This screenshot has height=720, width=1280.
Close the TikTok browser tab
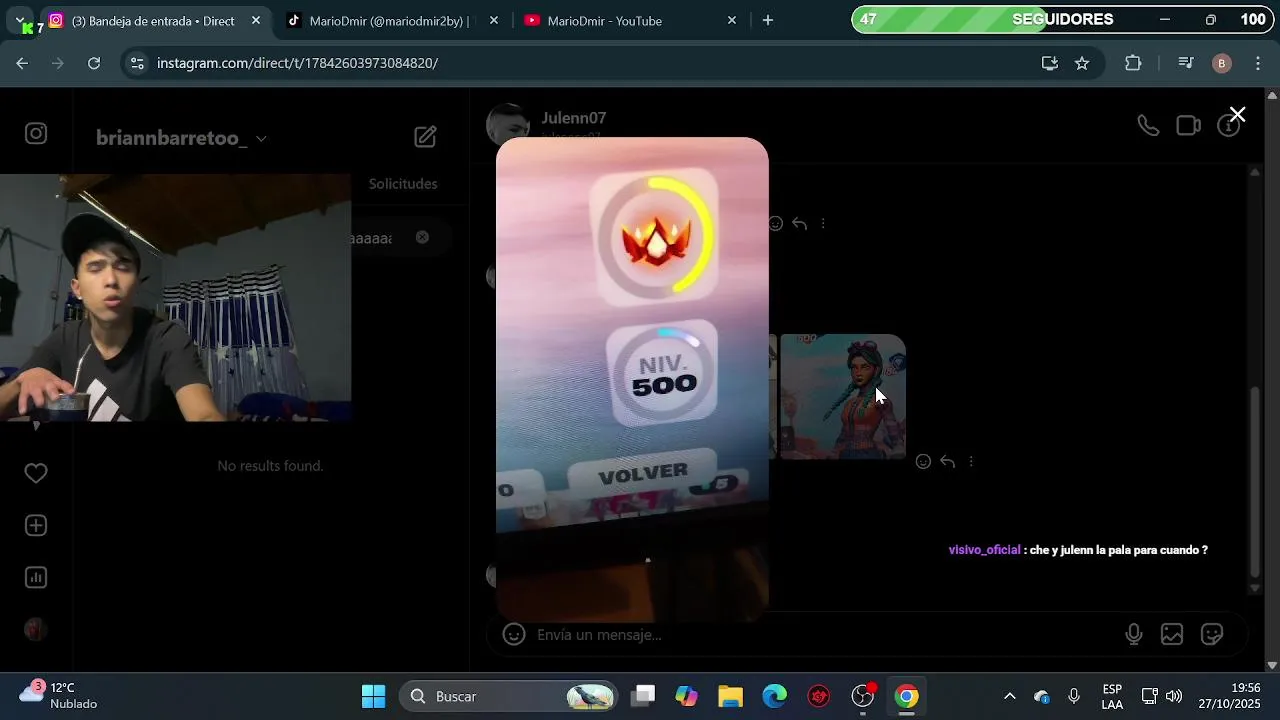click(x=493, y=20)
